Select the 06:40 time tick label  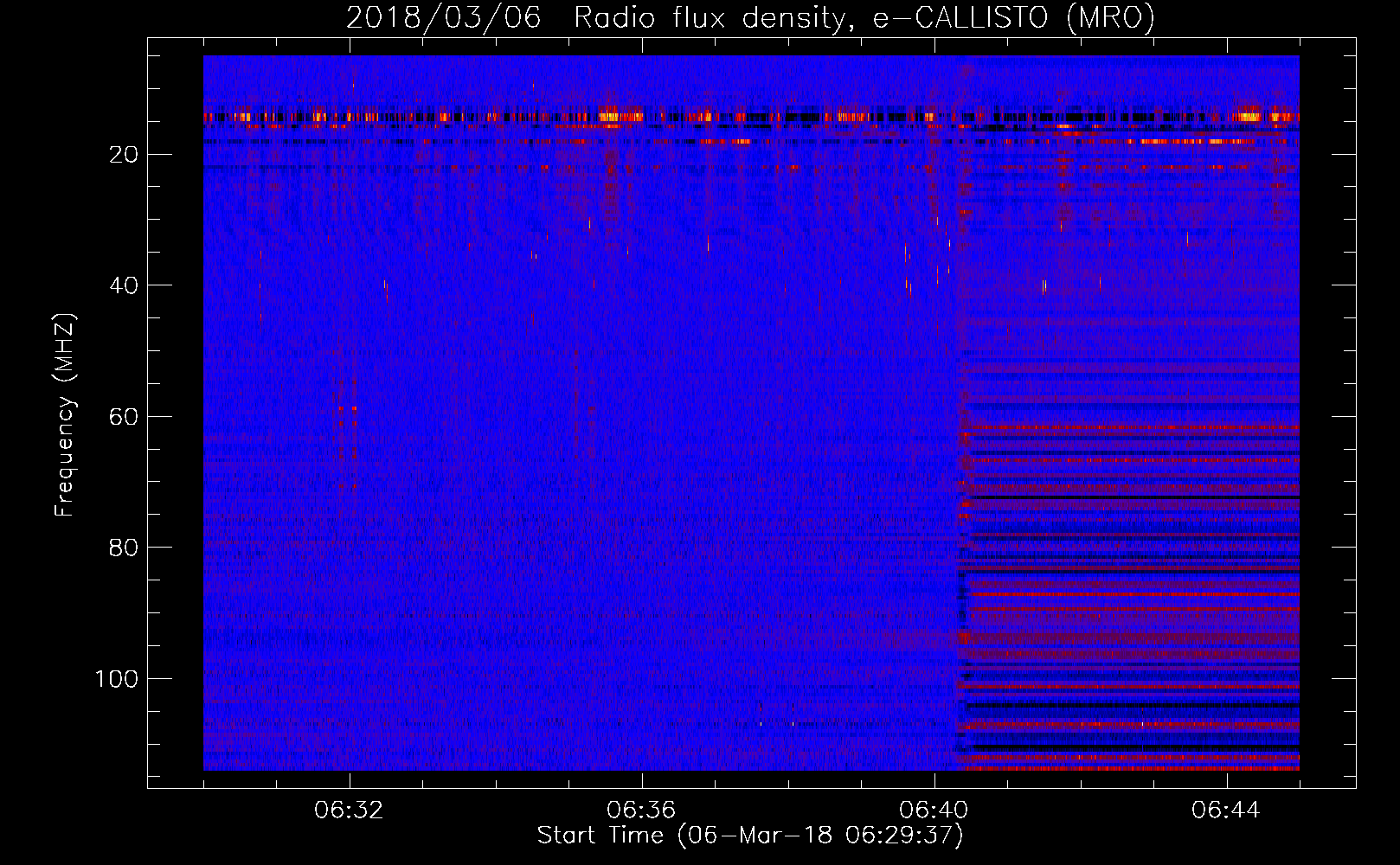pos(934,811)
